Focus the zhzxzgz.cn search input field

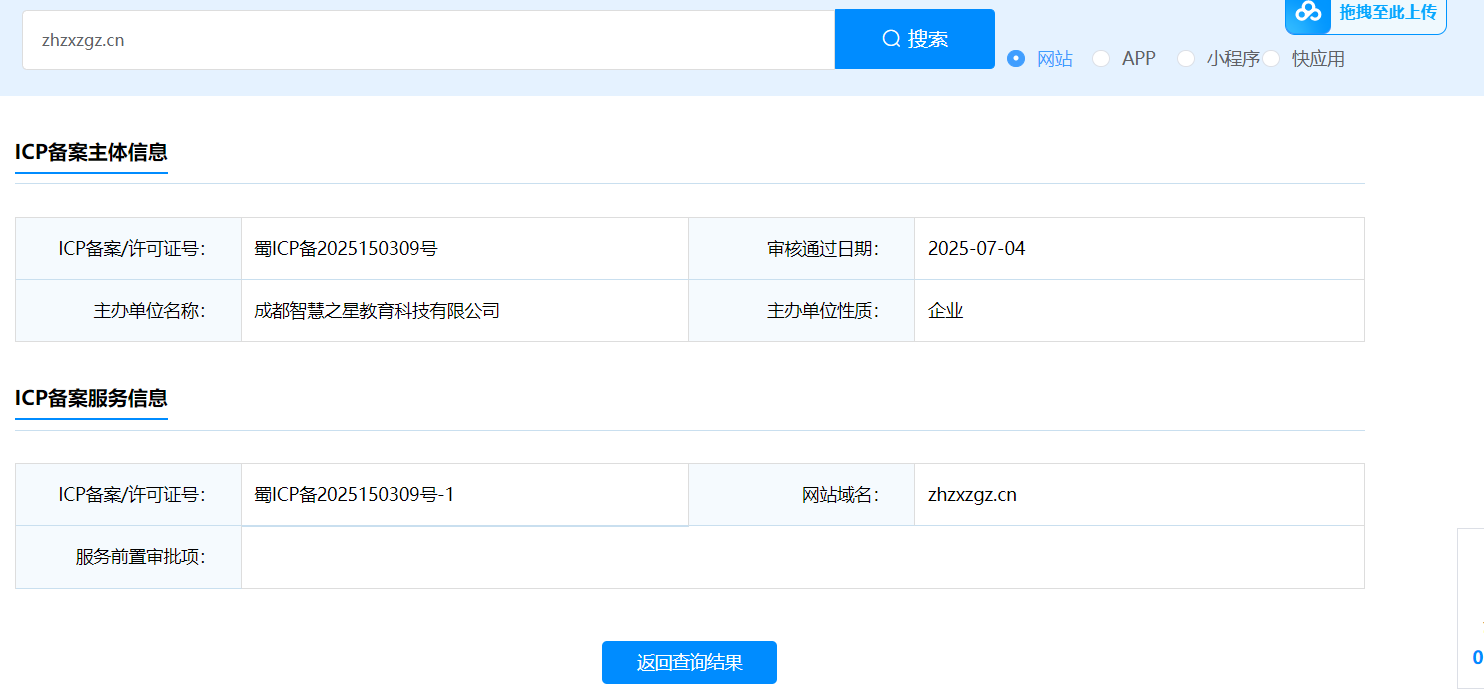pos(428,40)
